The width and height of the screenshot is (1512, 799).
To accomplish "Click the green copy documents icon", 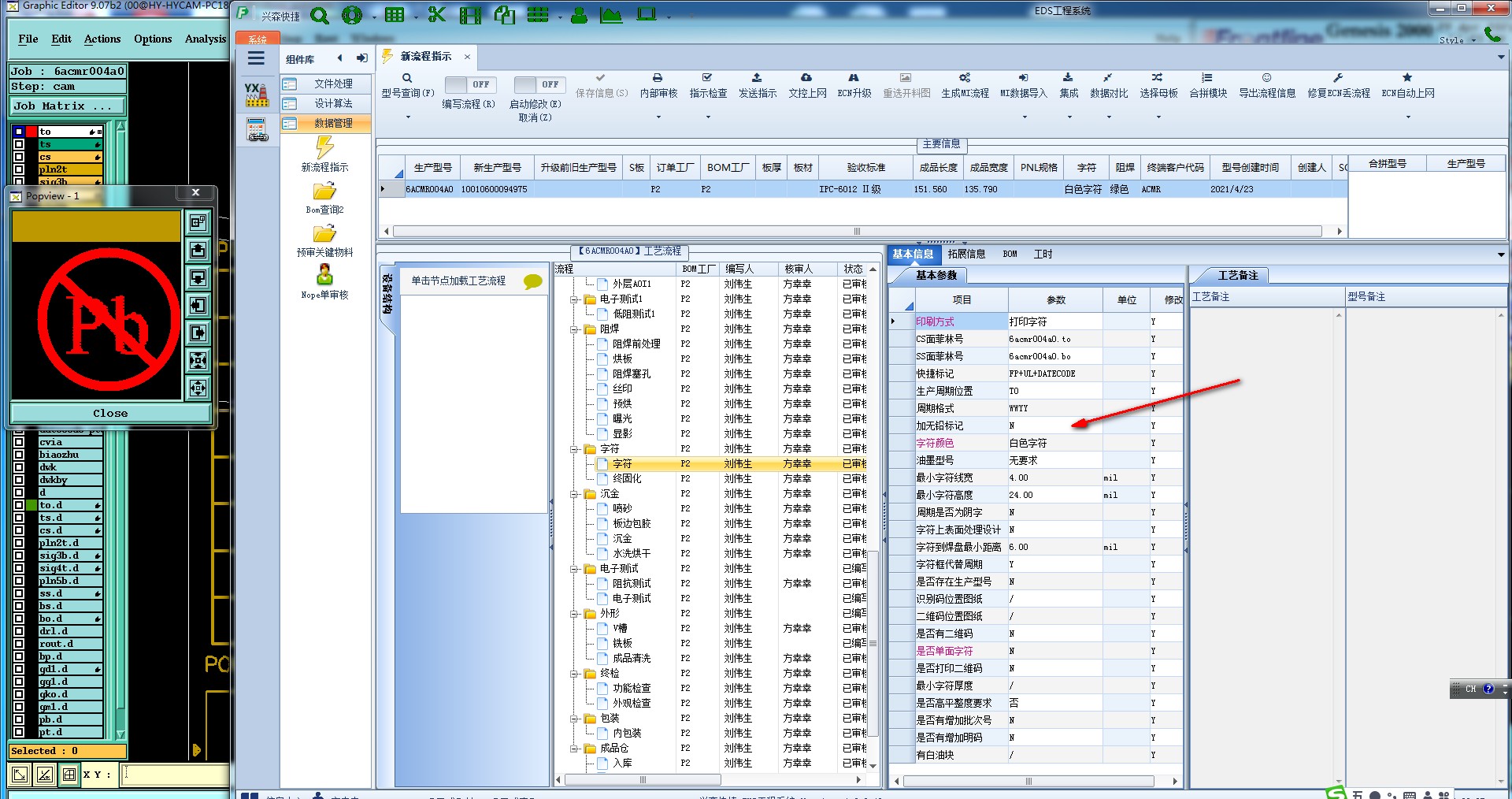I will (505, 15).
